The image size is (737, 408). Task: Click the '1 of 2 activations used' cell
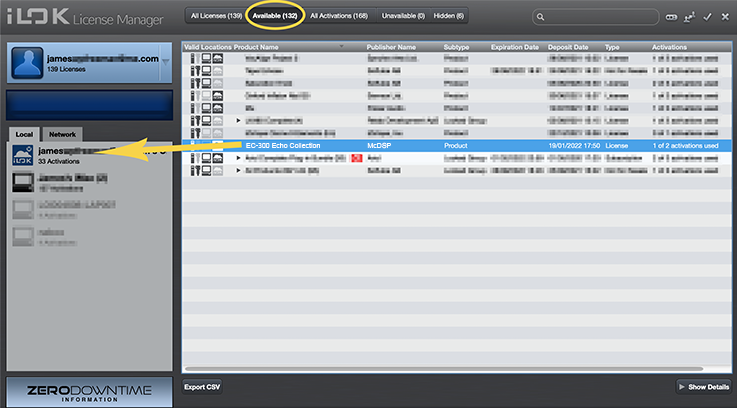click(x=685, y=146)
